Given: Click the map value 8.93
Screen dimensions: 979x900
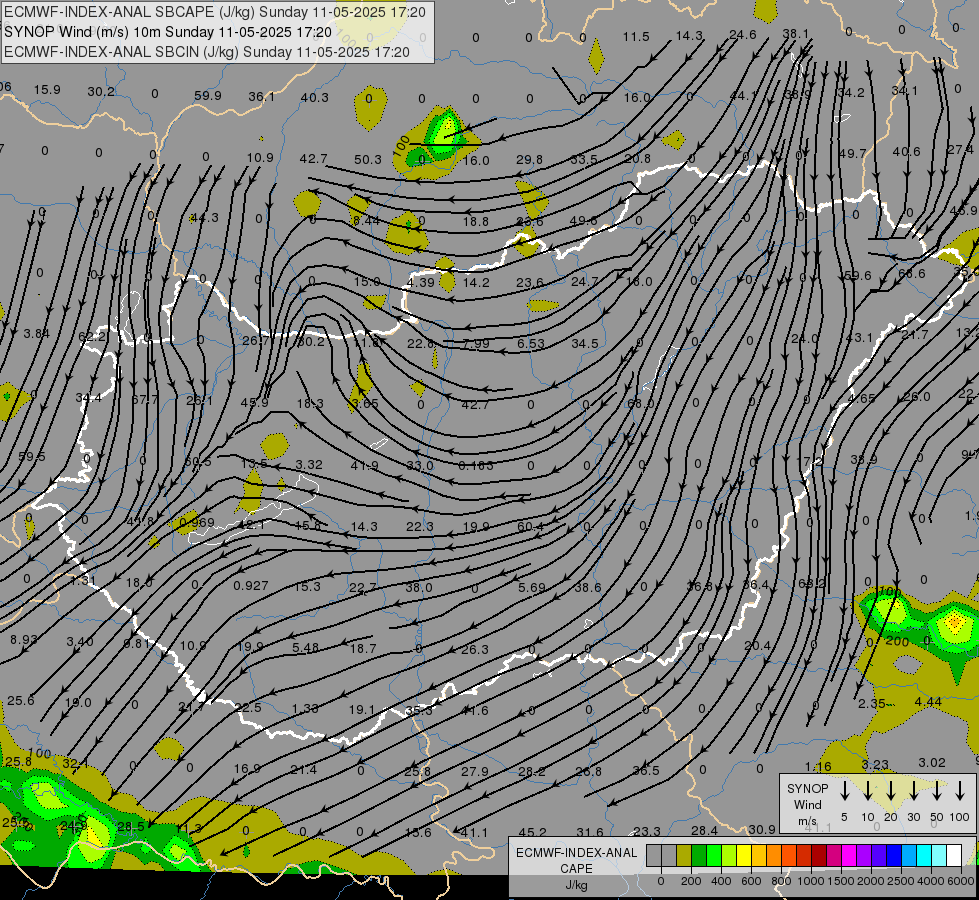Looking at the screenshot, I should coord(24,640).
